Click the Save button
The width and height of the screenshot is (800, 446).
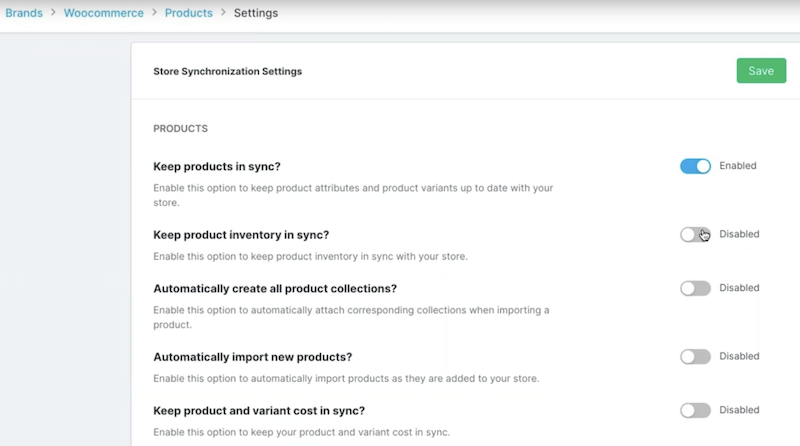click(x=761, y=70)
